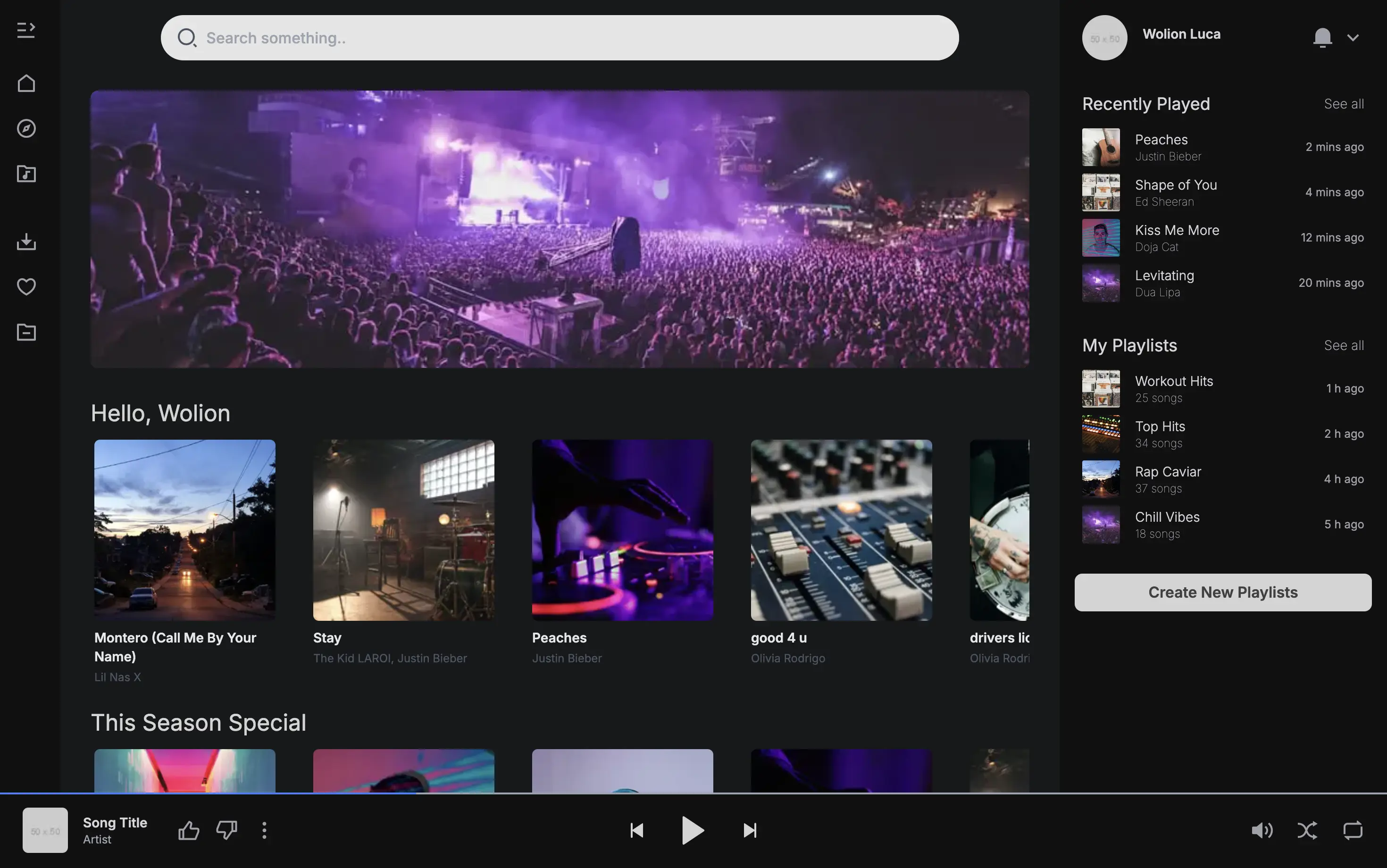Open the Discover compass icon
The width and height of the screenshot is (1387, 868).
26,129
